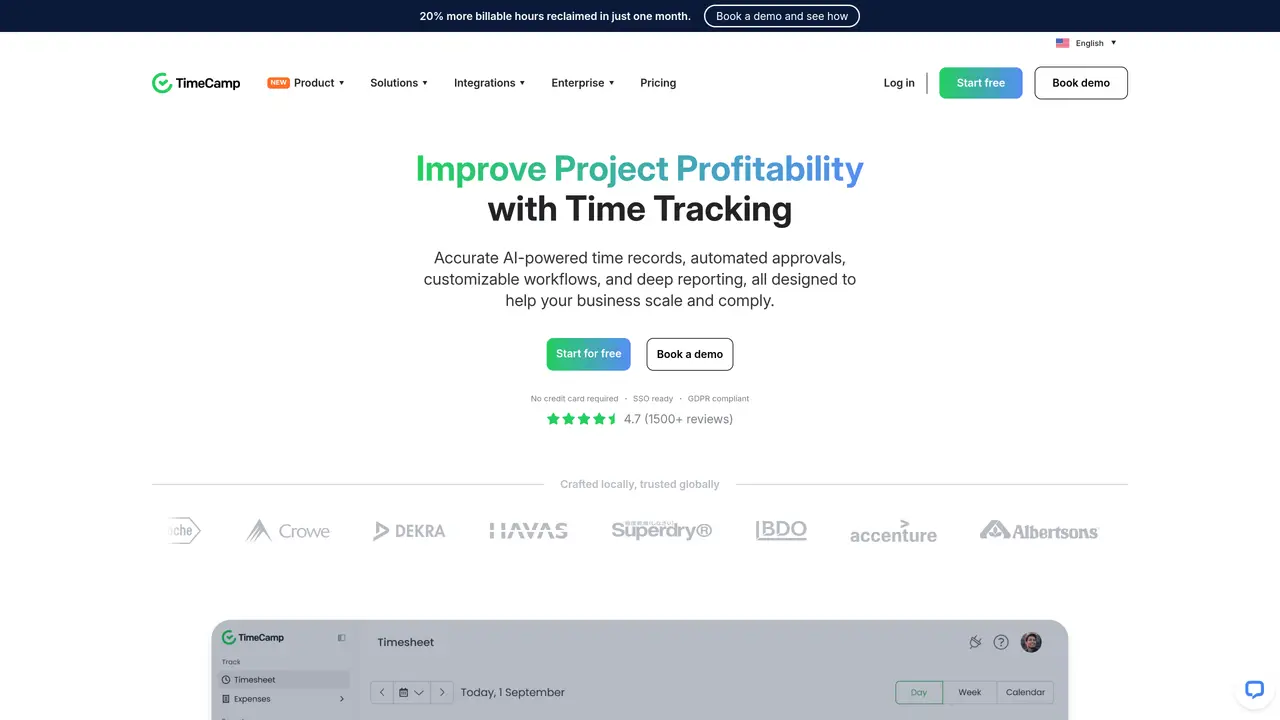This screenshot has width=1280, height=720.
Task: Go to previous day arrow
Action: 382,692
